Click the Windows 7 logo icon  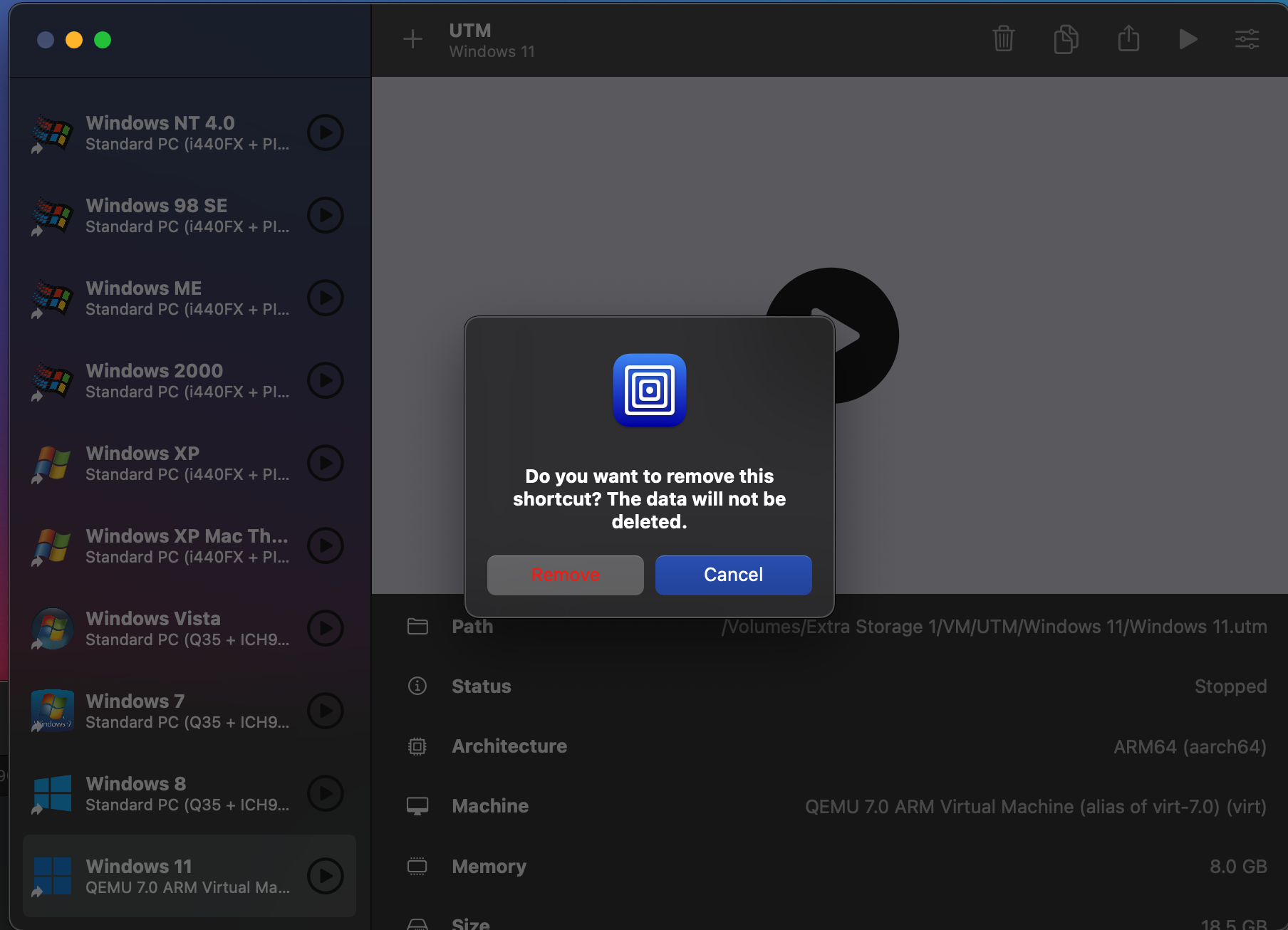(52, 711)
